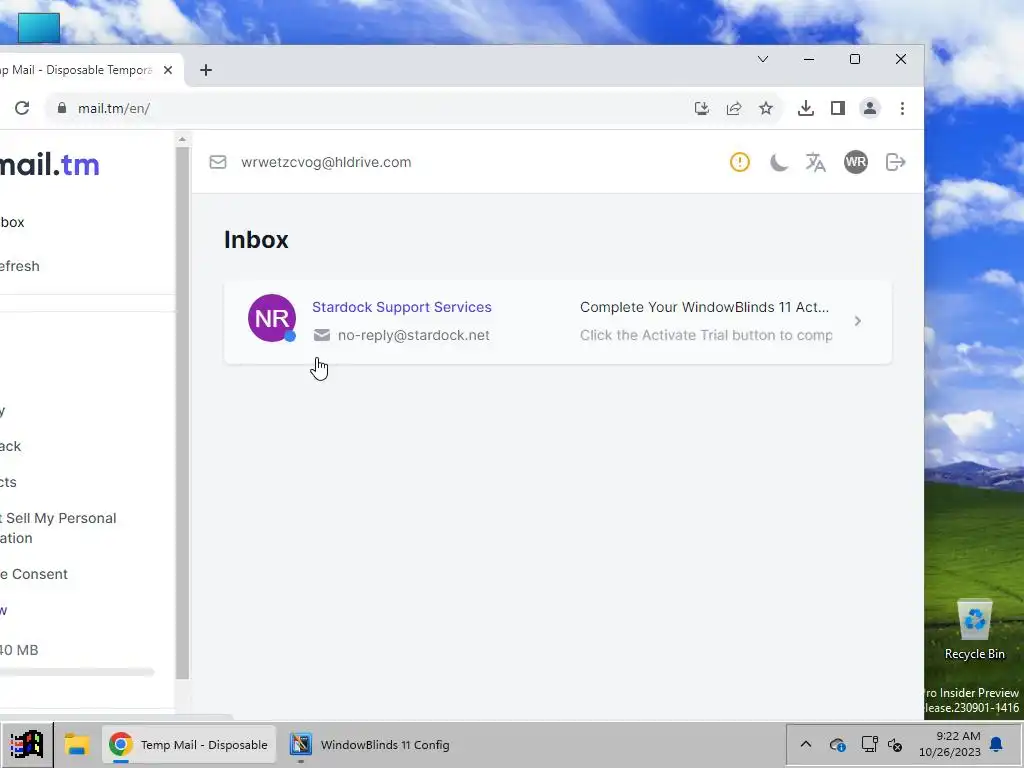Close the Temp Mail tab
Viewport: 1024px width, 768px height.
coord(168,70)
